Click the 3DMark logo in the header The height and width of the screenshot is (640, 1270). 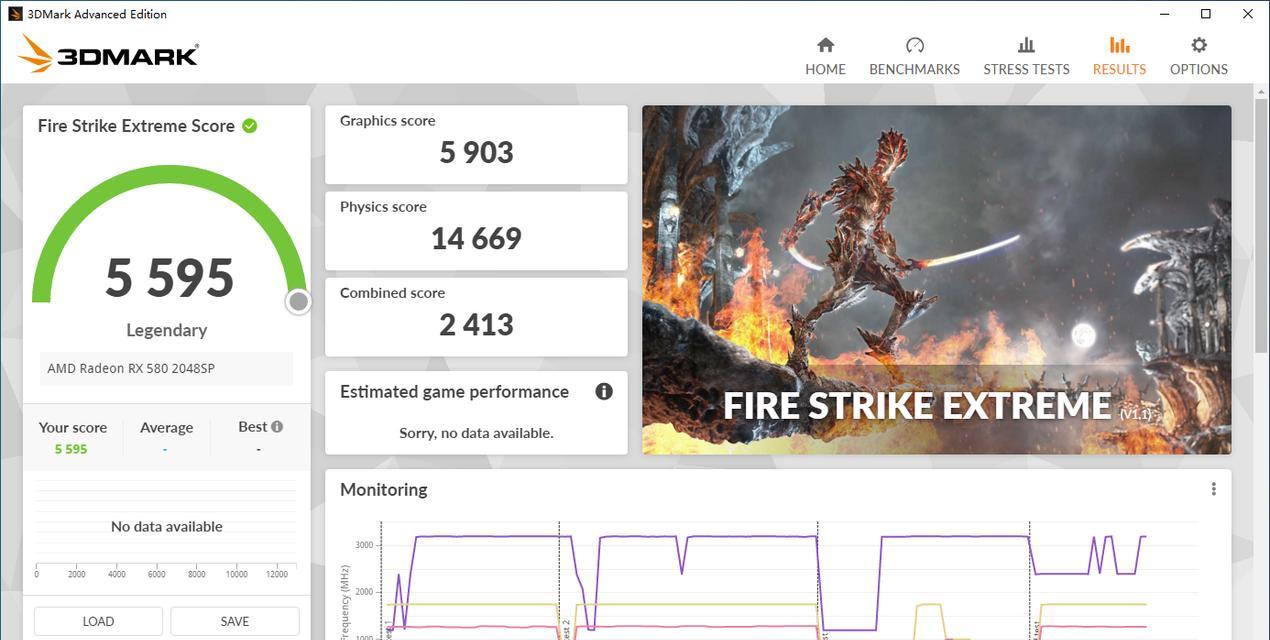108,54
